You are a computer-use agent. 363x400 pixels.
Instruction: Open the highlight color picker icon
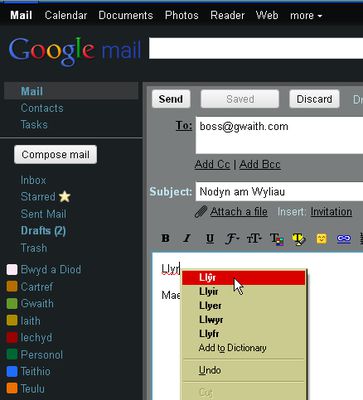point(299,239)
